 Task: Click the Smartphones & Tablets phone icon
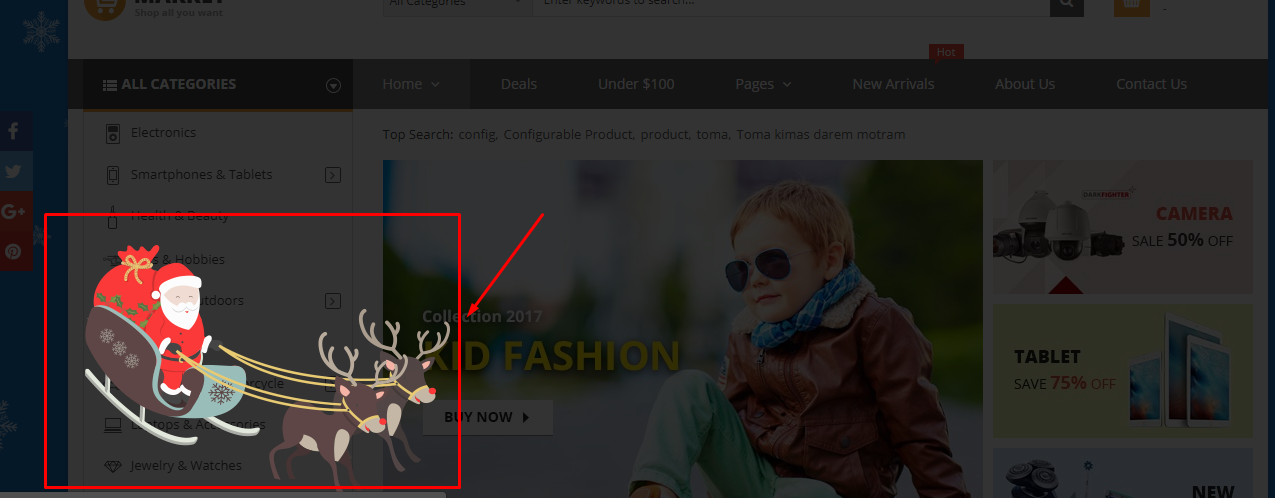pos(113,175)
